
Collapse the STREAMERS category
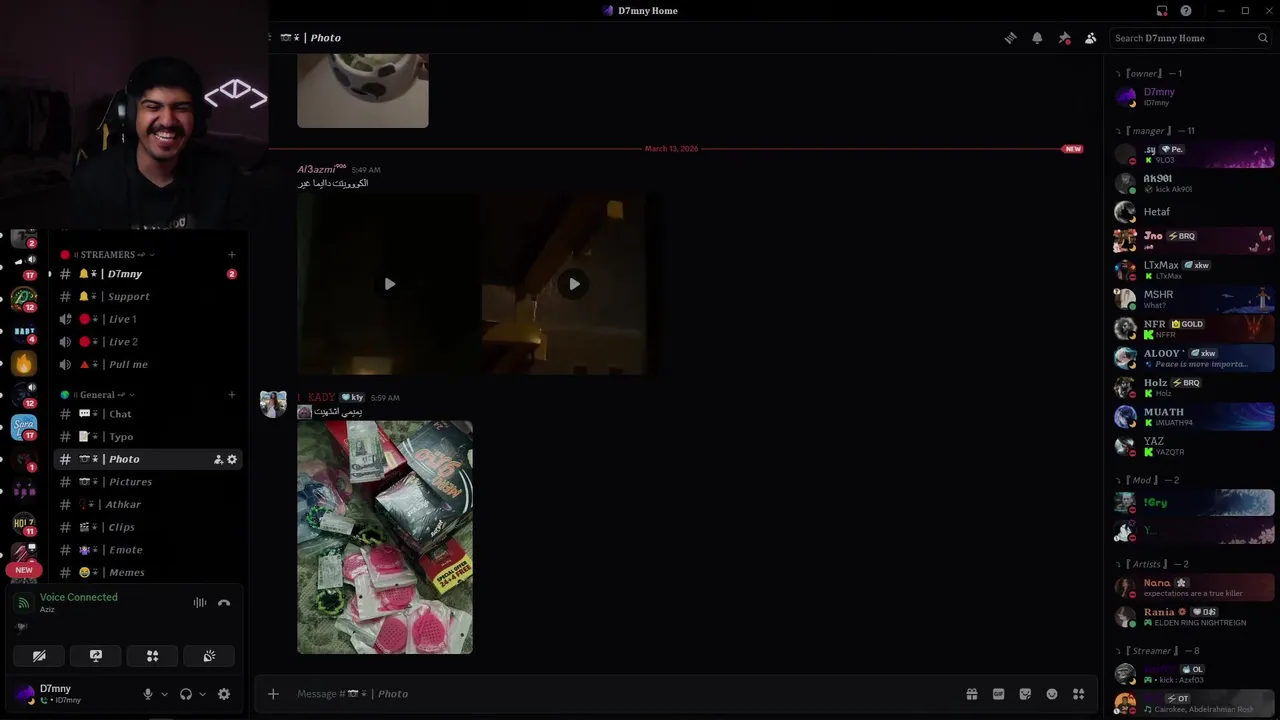tap(108, 255)
